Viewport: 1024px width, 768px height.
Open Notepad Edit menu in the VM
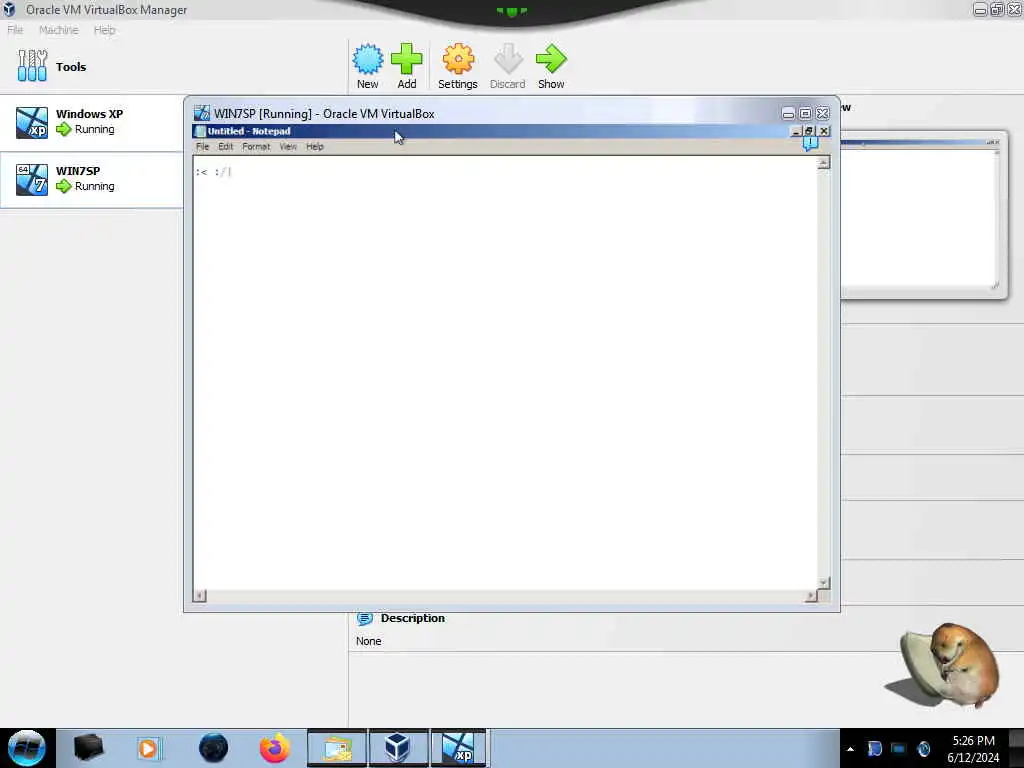coord(225,146)
